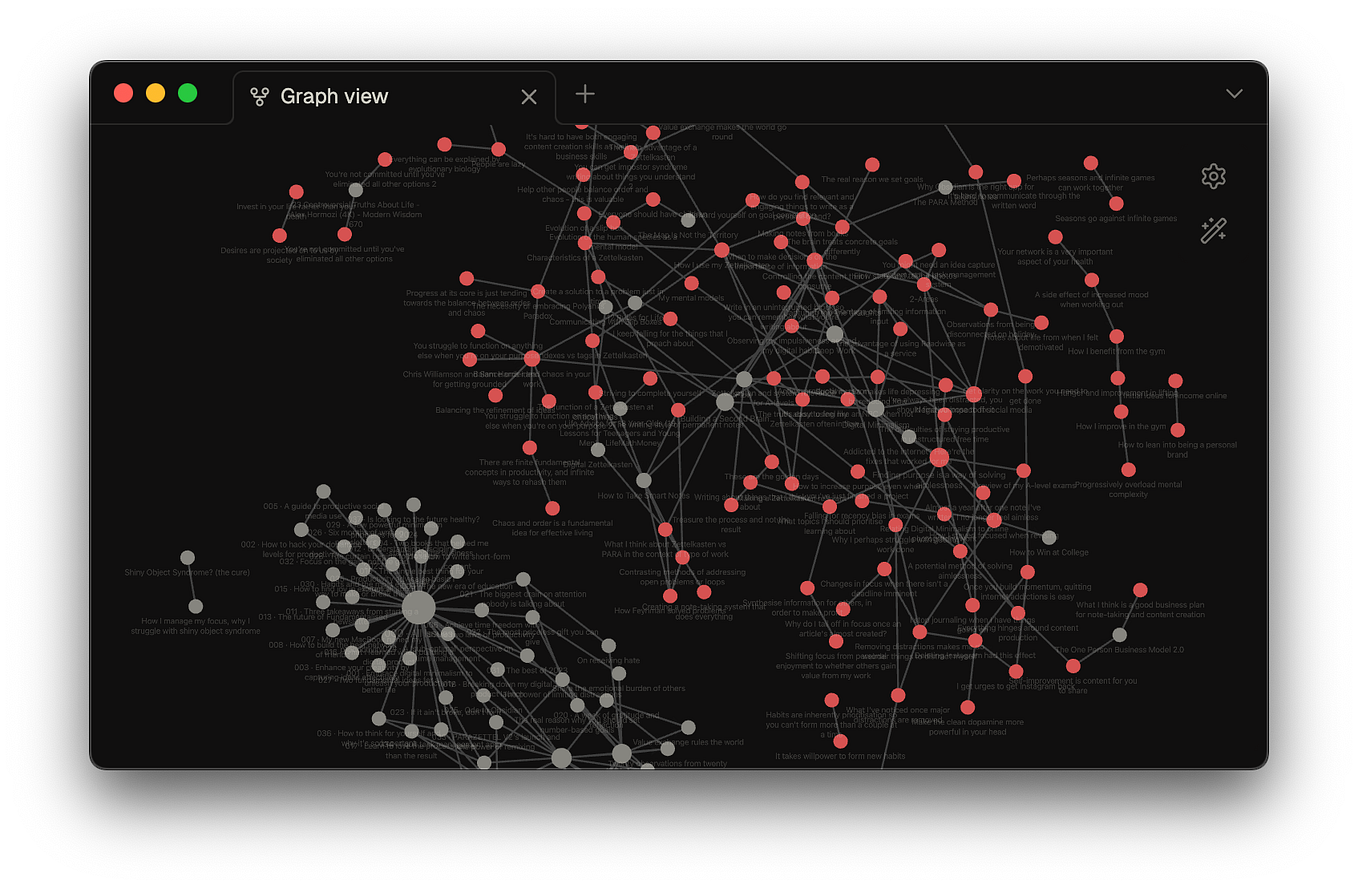The height and width of the screenshot is (888, 1358).
Task: Click the yellow traffic light button
Action: click(155, 92)
